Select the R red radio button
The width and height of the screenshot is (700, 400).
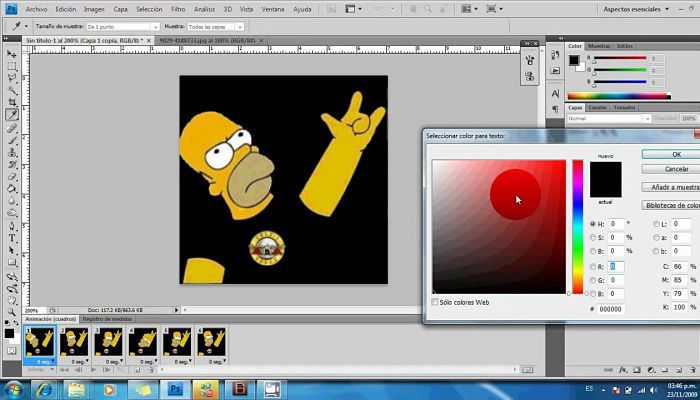[x=593, y=267]
